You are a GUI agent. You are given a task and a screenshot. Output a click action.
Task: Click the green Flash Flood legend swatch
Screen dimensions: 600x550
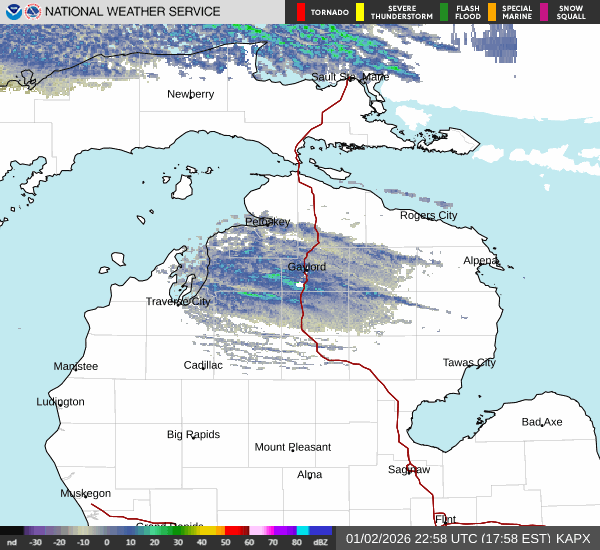click(444, 12)
